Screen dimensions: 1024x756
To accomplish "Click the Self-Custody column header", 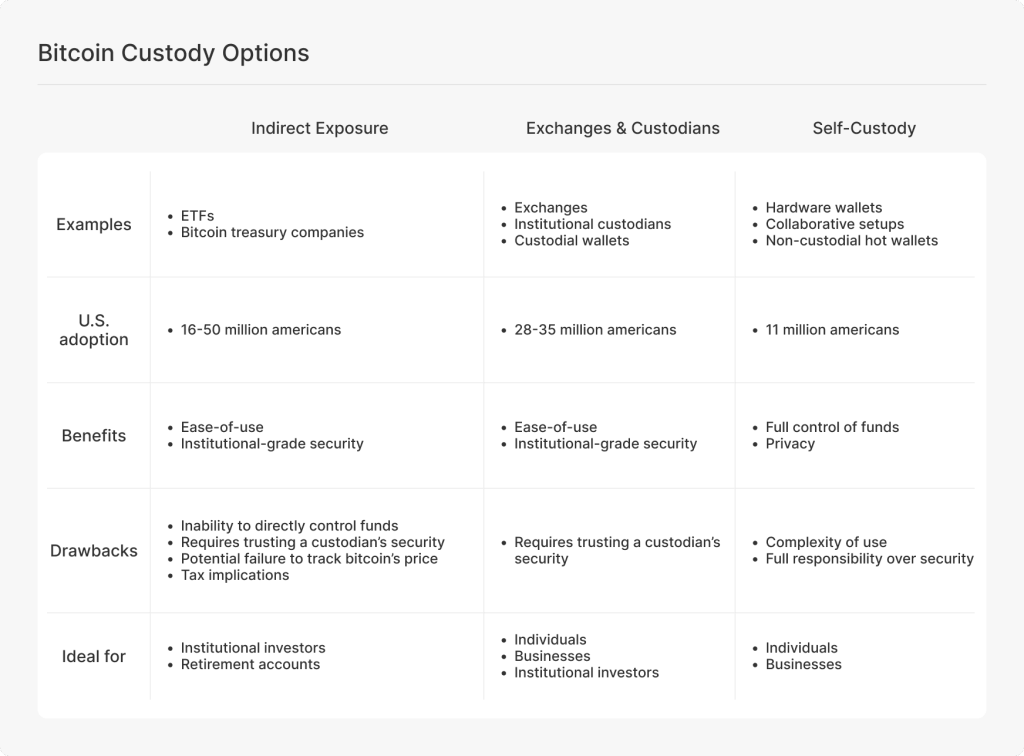I will pyautogui.click(x=864, y=128).
